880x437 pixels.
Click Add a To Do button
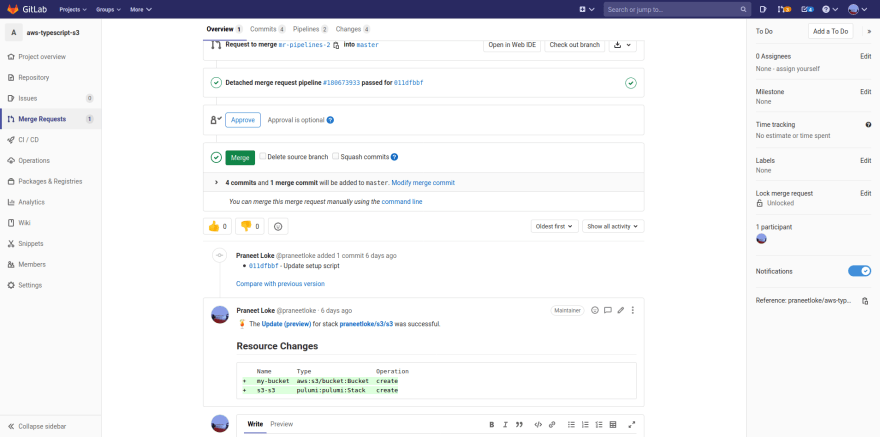tap(831, 31)
